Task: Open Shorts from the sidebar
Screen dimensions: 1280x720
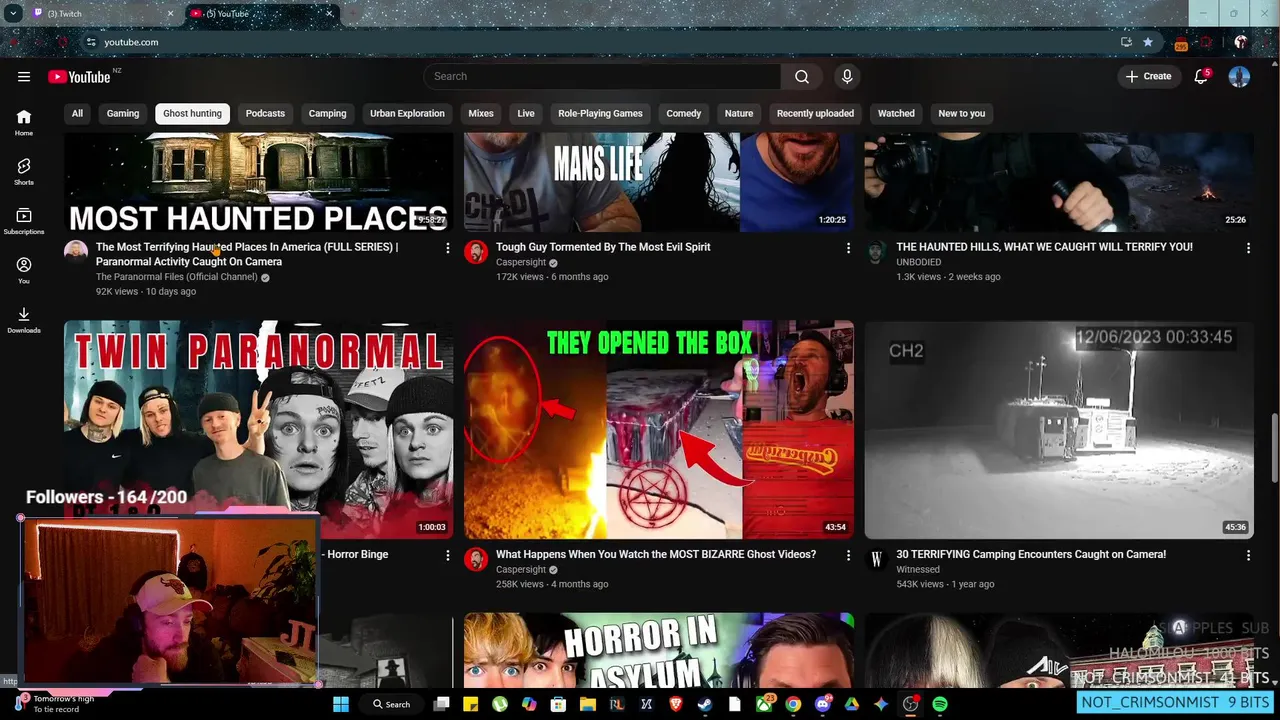Action: (x=24, y=171)
